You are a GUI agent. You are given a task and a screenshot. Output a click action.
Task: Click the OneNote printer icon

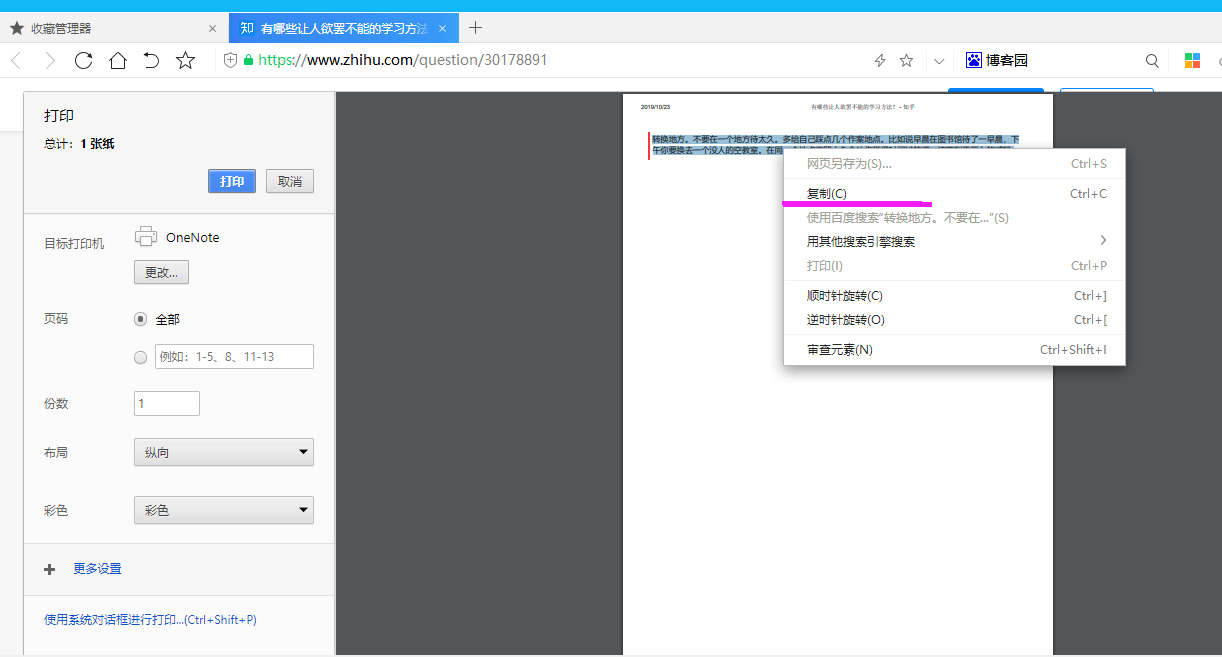pos(146,237)
